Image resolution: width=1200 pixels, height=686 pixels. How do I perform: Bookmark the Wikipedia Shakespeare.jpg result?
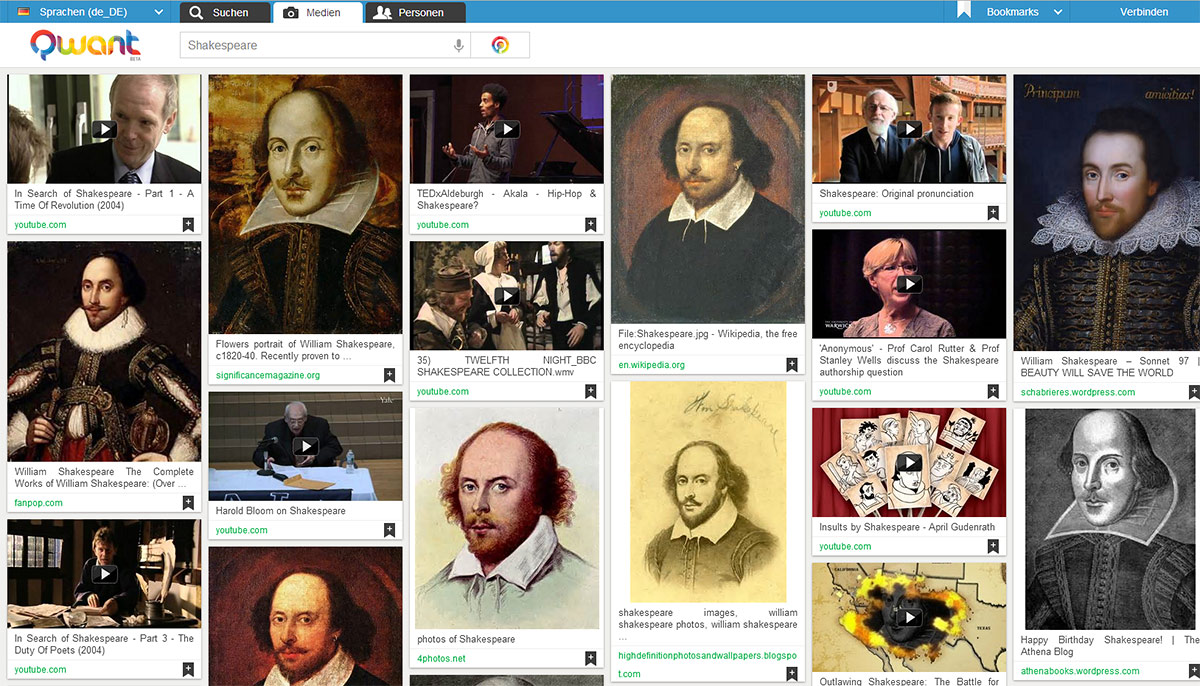click(792, 365)
